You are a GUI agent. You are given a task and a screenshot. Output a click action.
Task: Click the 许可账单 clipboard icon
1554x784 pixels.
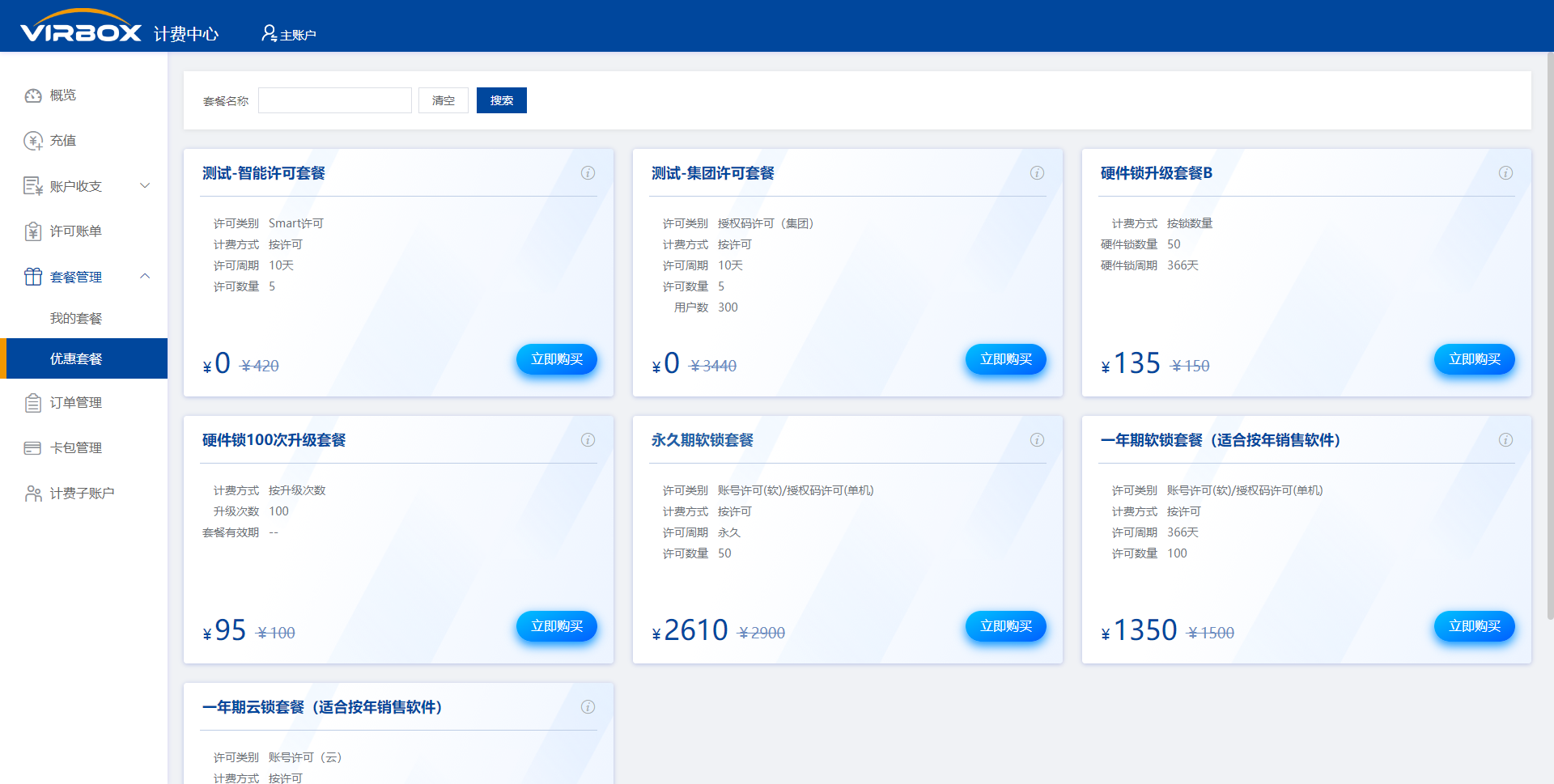33,231
